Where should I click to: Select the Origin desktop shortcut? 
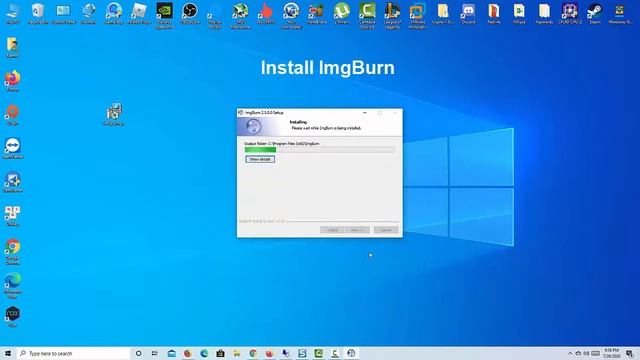(13, 115)
